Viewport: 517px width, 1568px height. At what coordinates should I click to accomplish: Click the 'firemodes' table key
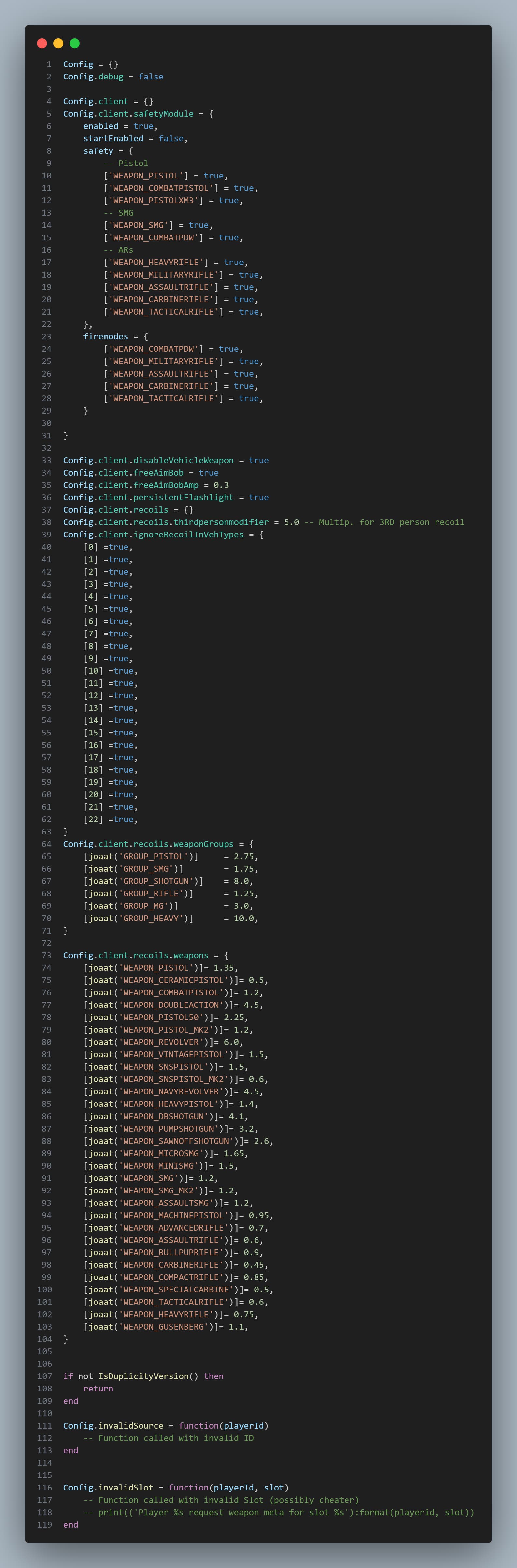tap(105, 336)
